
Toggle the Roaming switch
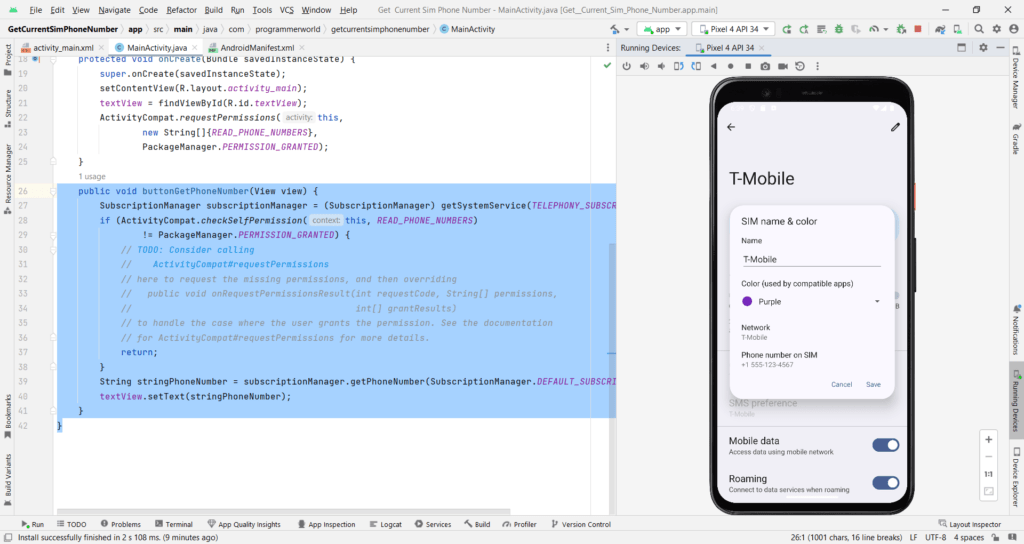point(886,483)
